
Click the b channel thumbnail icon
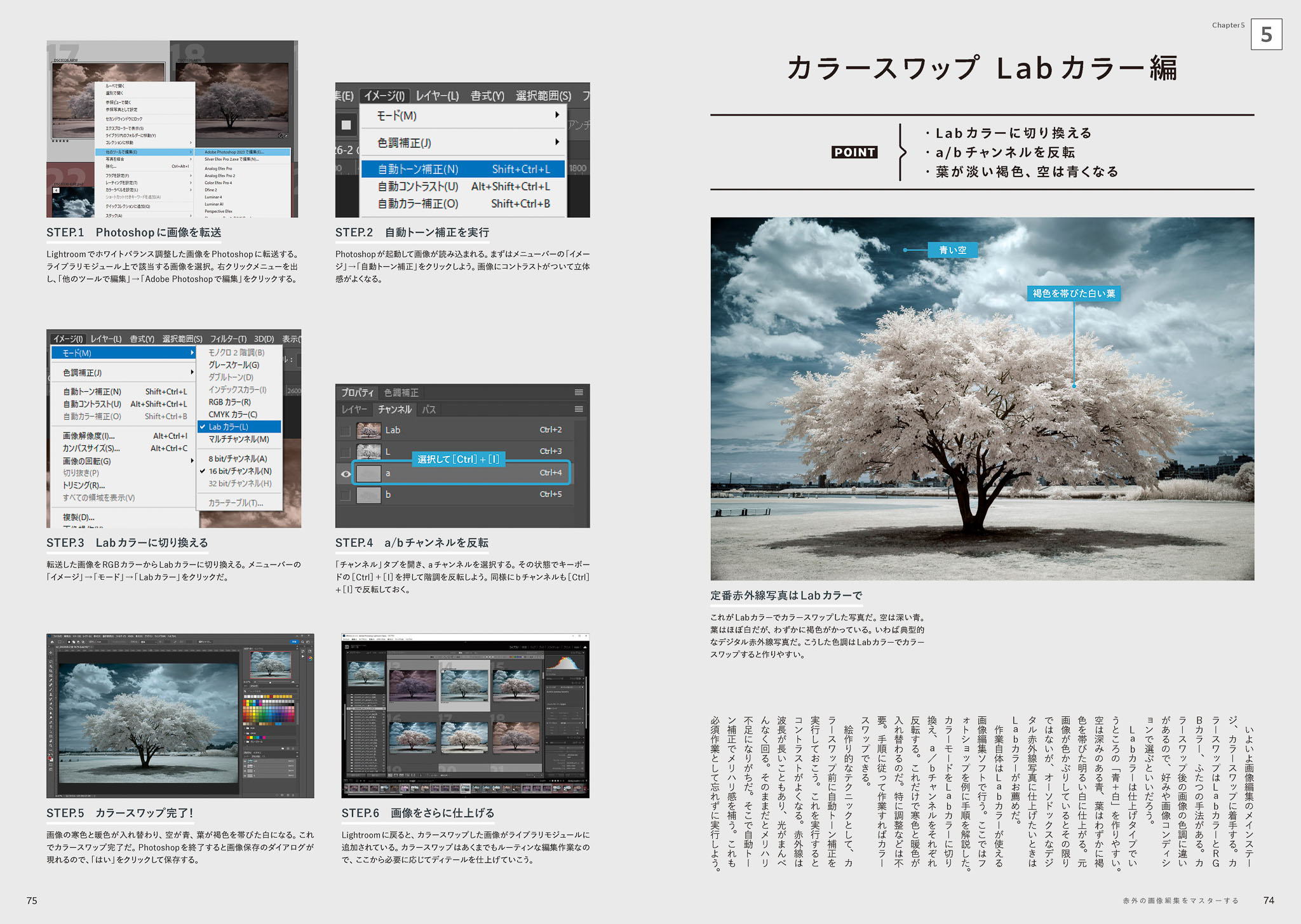pyautogui.click(x=368, y=495)
